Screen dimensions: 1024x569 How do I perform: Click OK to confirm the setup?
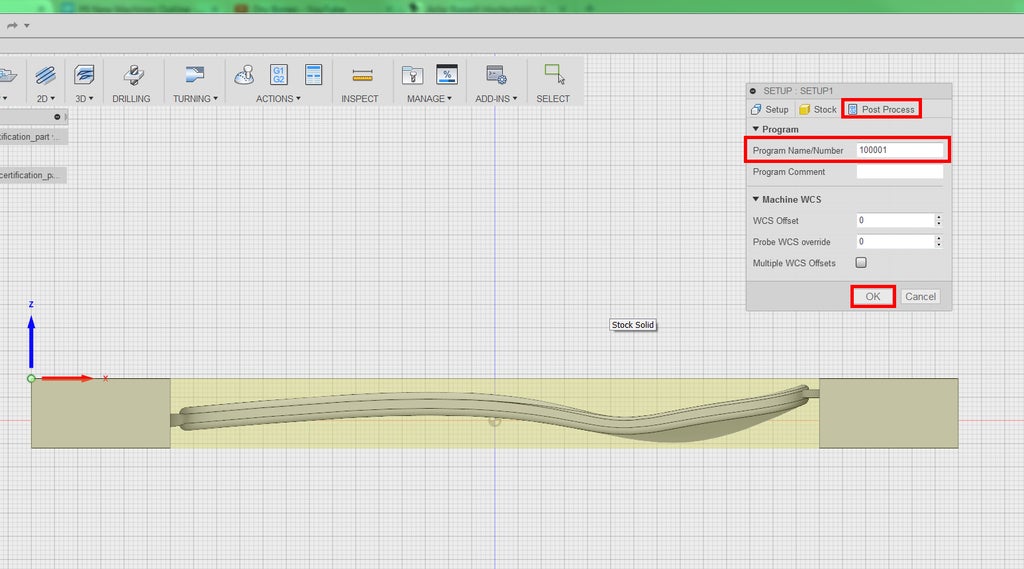(872, 297)
